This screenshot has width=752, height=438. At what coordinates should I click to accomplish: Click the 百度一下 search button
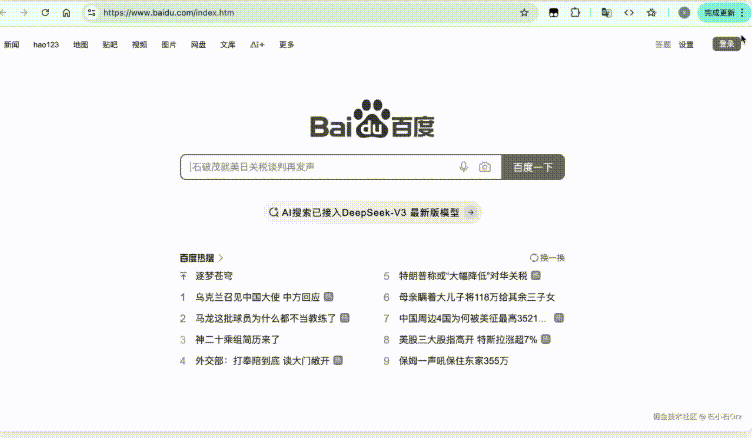[x=533, y=167]
